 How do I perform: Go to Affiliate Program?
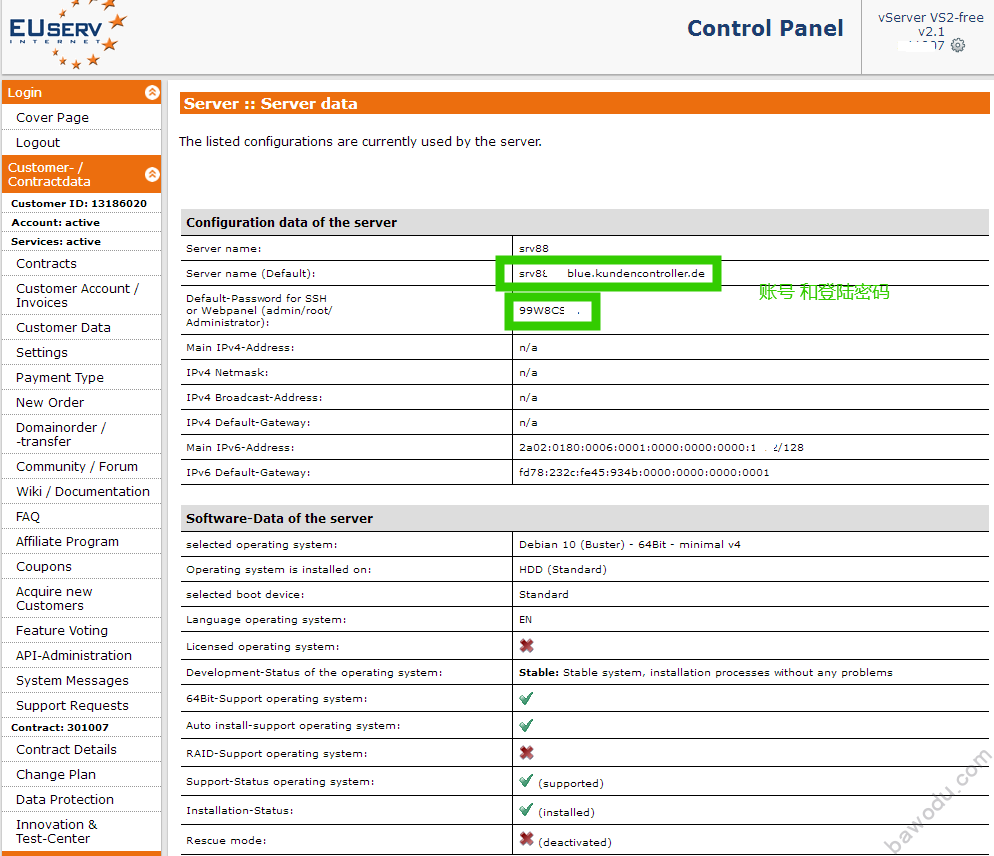tap(67, 541)
